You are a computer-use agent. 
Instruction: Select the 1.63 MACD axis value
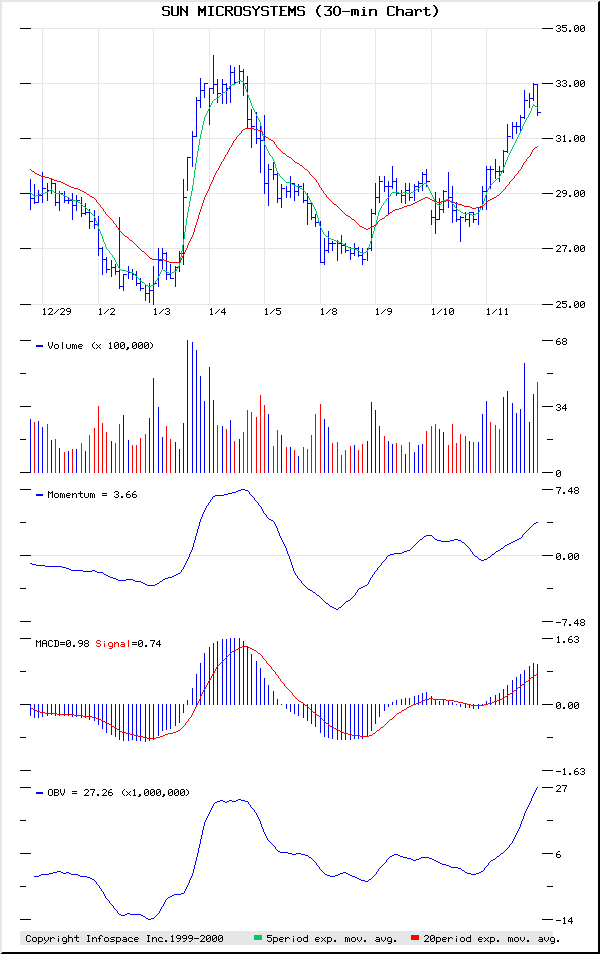(567, 639)
